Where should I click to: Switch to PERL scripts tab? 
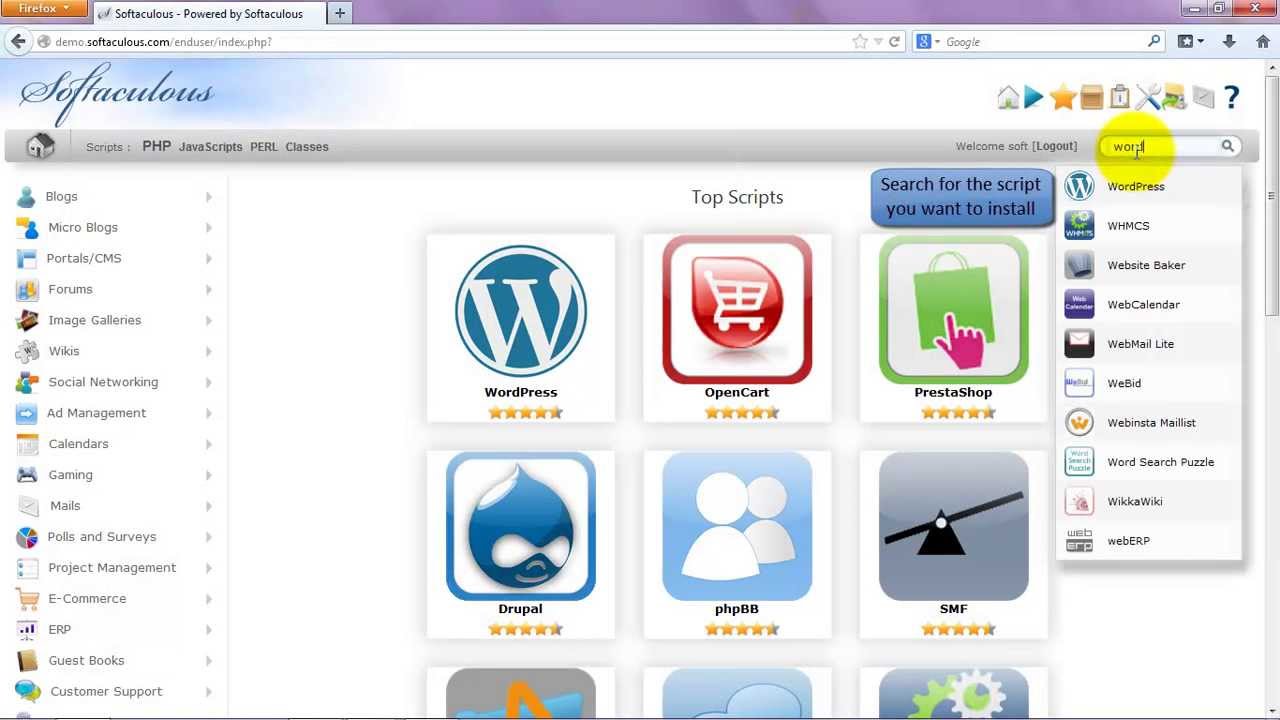[264, 147]
